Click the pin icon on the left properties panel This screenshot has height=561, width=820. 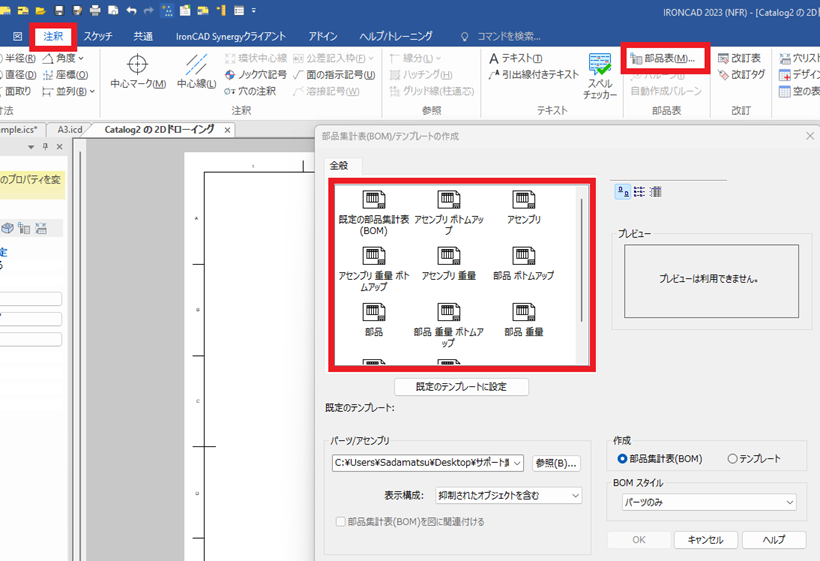coord(45,147)
